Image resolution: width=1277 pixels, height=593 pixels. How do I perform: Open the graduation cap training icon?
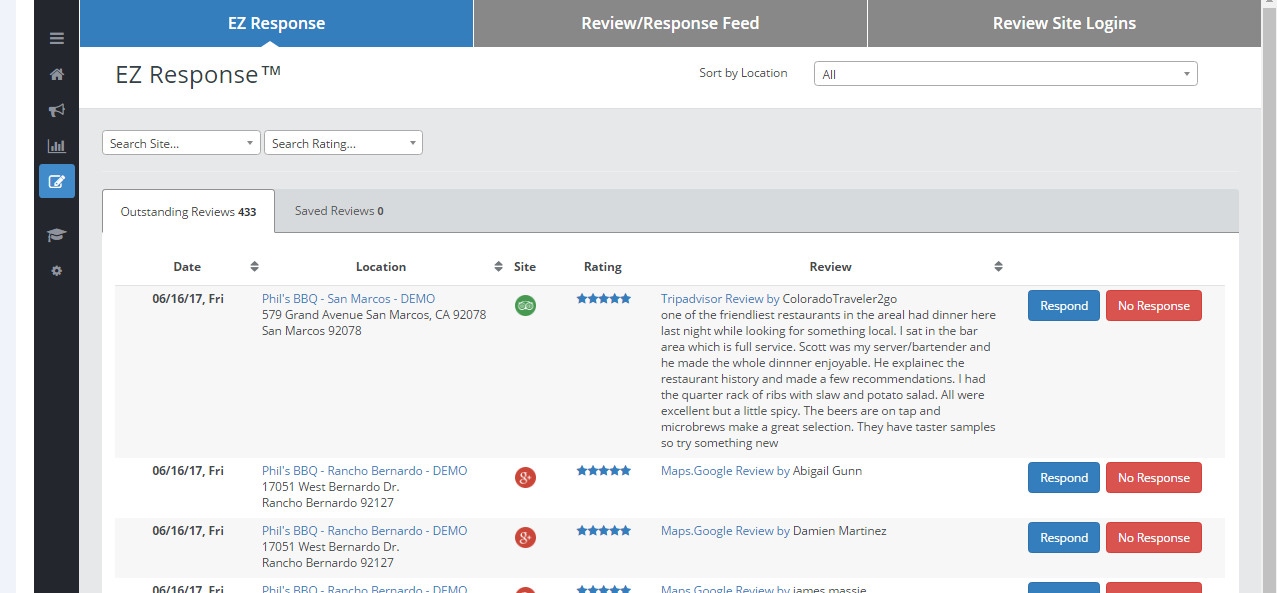pos(57,235)
